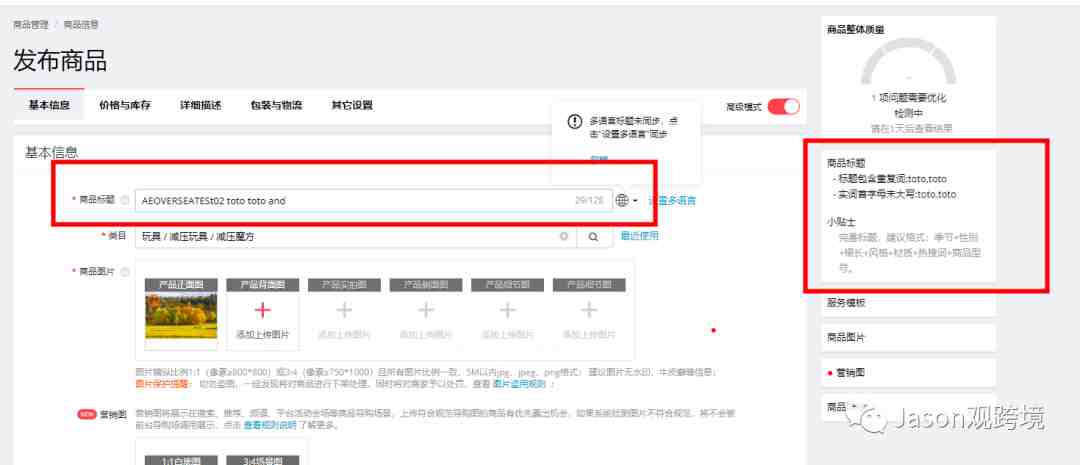The width and height of the screenshot is (1080, 465).
Task: Click the 商品整体质量 gauge
Action: click(x=908, y=62)
